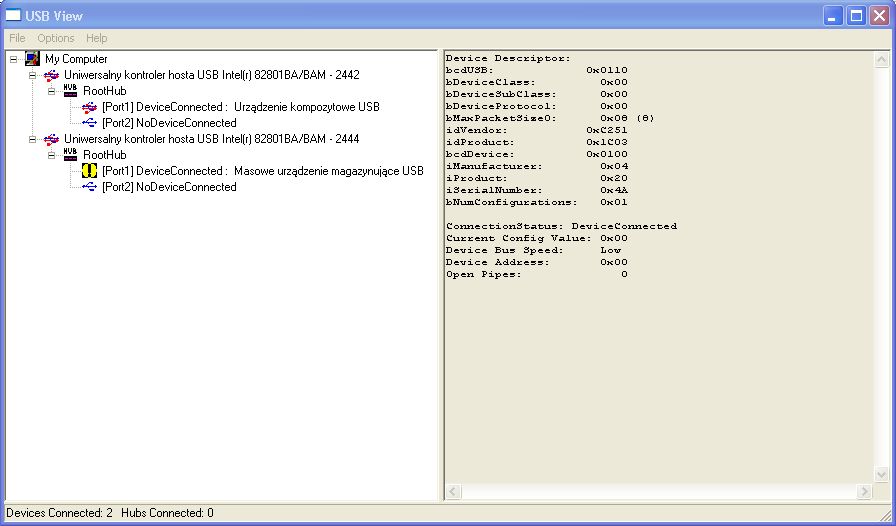896x526 pixels.
Task: Select [Port2] NoDeviceConnected under the 2442 controller
Action: [169, 123]
